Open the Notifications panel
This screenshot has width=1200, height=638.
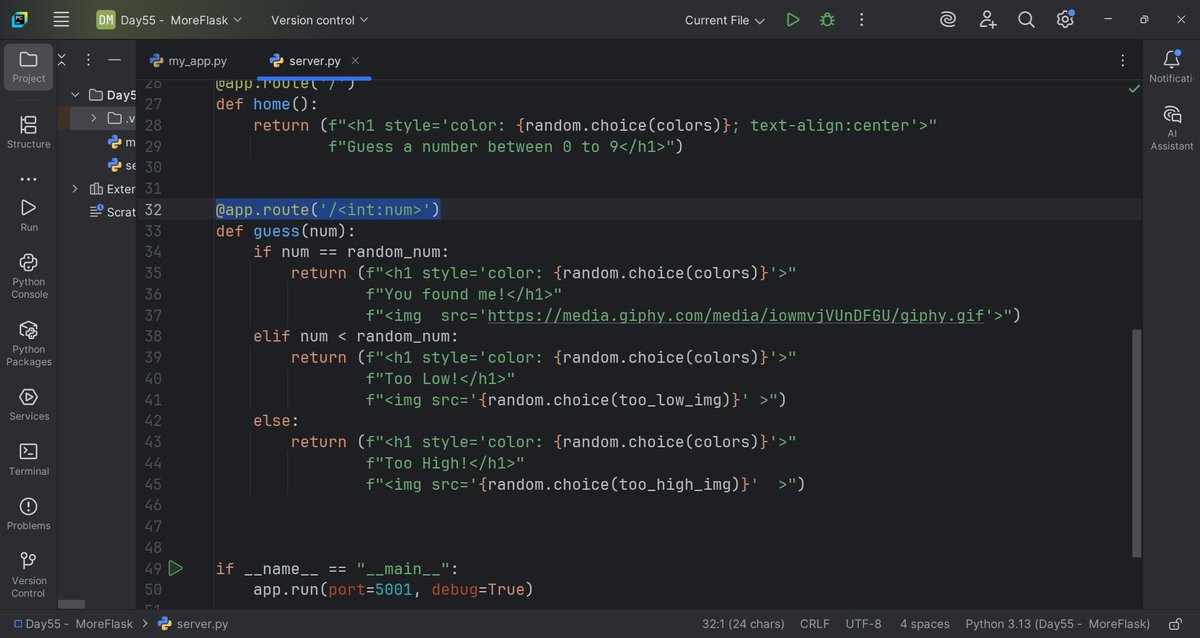1172,67
